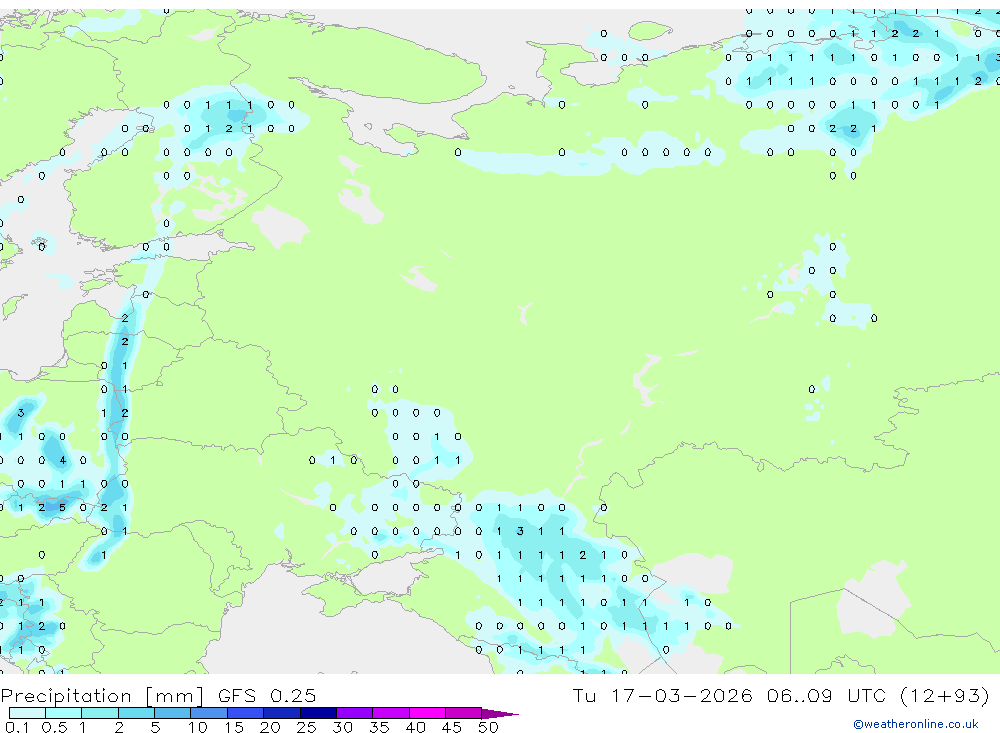Click the legend label "50"
Viewport: 1000px width, 733px height.
(488, 727)
